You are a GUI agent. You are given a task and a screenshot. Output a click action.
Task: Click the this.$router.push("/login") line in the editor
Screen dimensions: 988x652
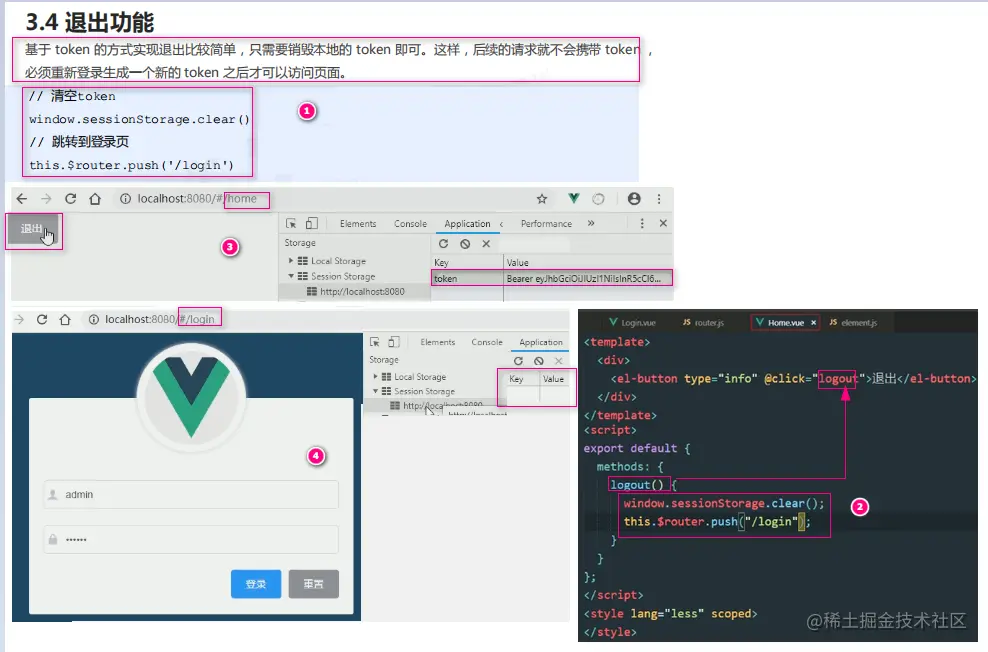[x=717, y=522]
